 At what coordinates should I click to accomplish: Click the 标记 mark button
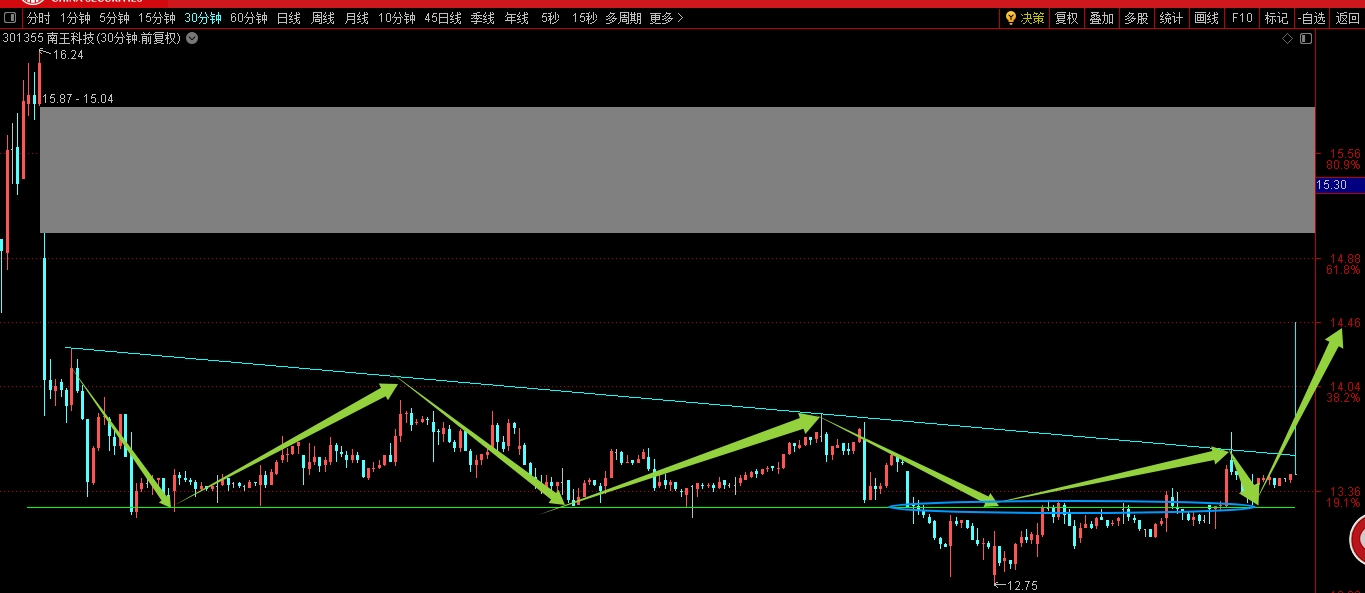(x=1276, y=18)
